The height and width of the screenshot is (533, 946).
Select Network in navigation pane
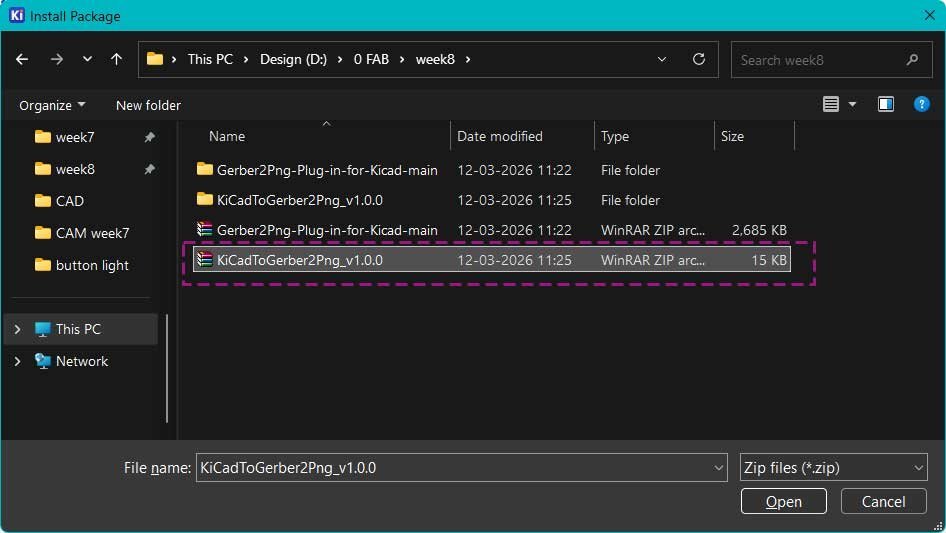point(81,361)
